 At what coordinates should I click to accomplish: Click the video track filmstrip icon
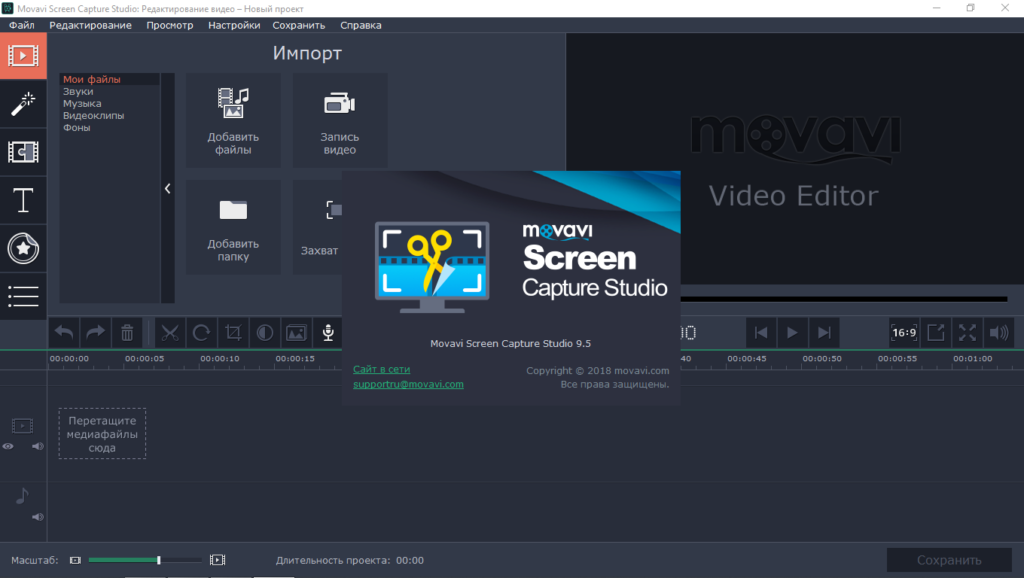[22, 426]
